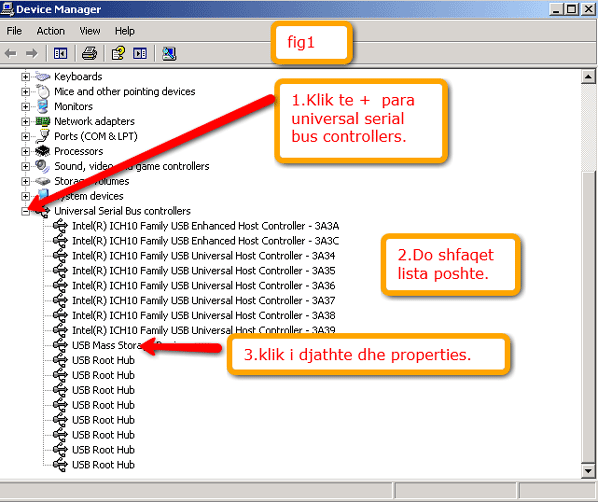The height and width of the screenshot is (502, 598).
Task: Expand the Ports (COM & LPT) node
Action: tap(25, 136)
